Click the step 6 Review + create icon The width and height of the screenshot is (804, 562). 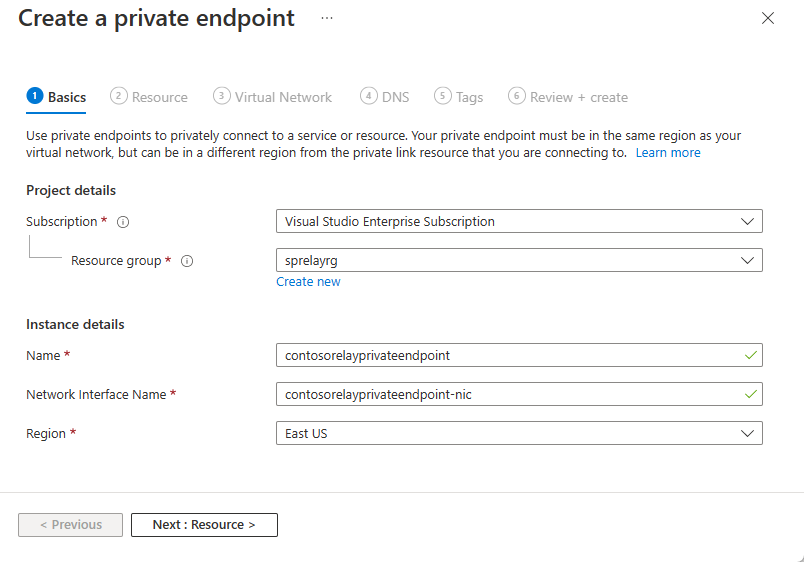517,96
